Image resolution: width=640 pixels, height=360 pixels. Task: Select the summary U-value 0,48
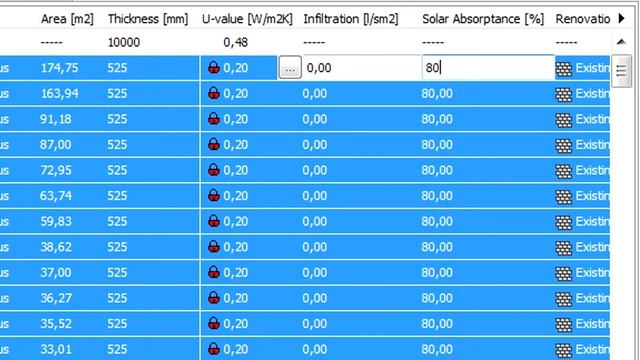click(236, 42)
